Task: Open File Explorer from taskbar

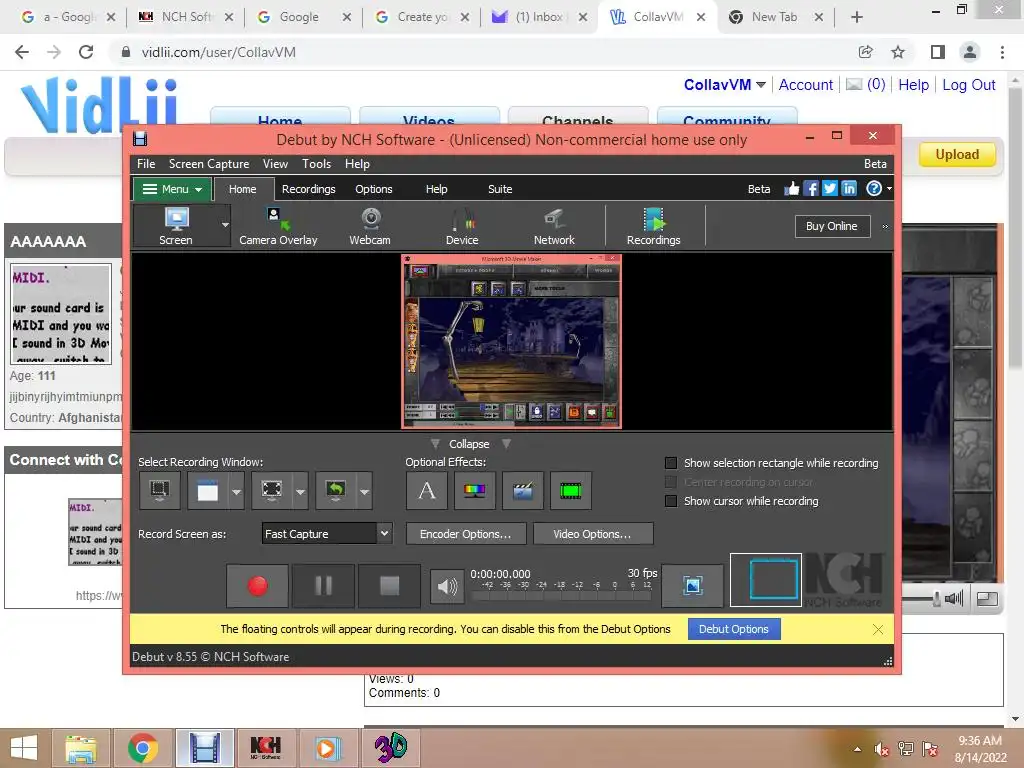Action: coord(80,748)
